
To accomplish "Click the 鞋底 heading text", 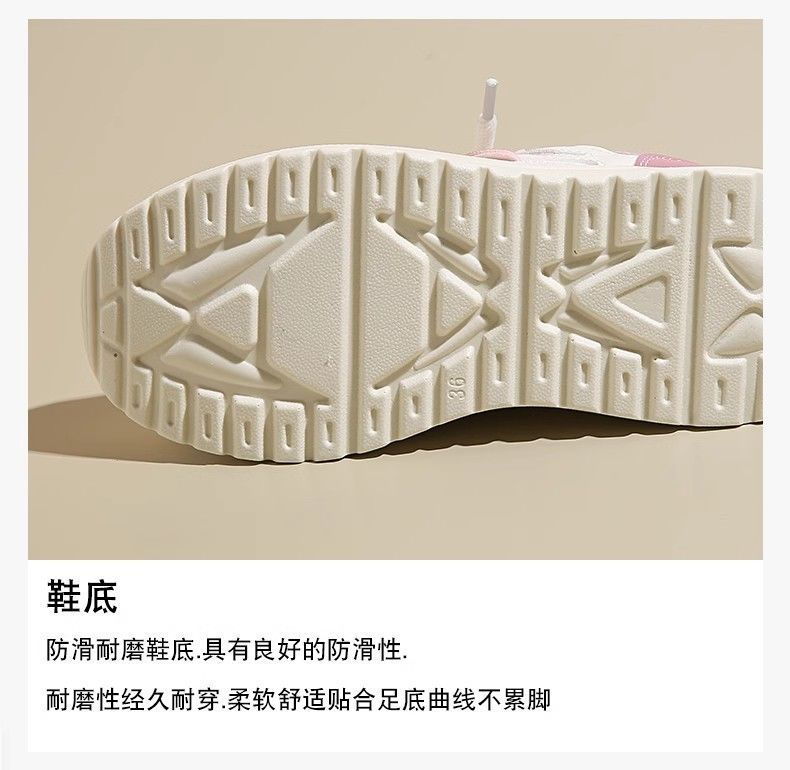I will click(82, 597).
